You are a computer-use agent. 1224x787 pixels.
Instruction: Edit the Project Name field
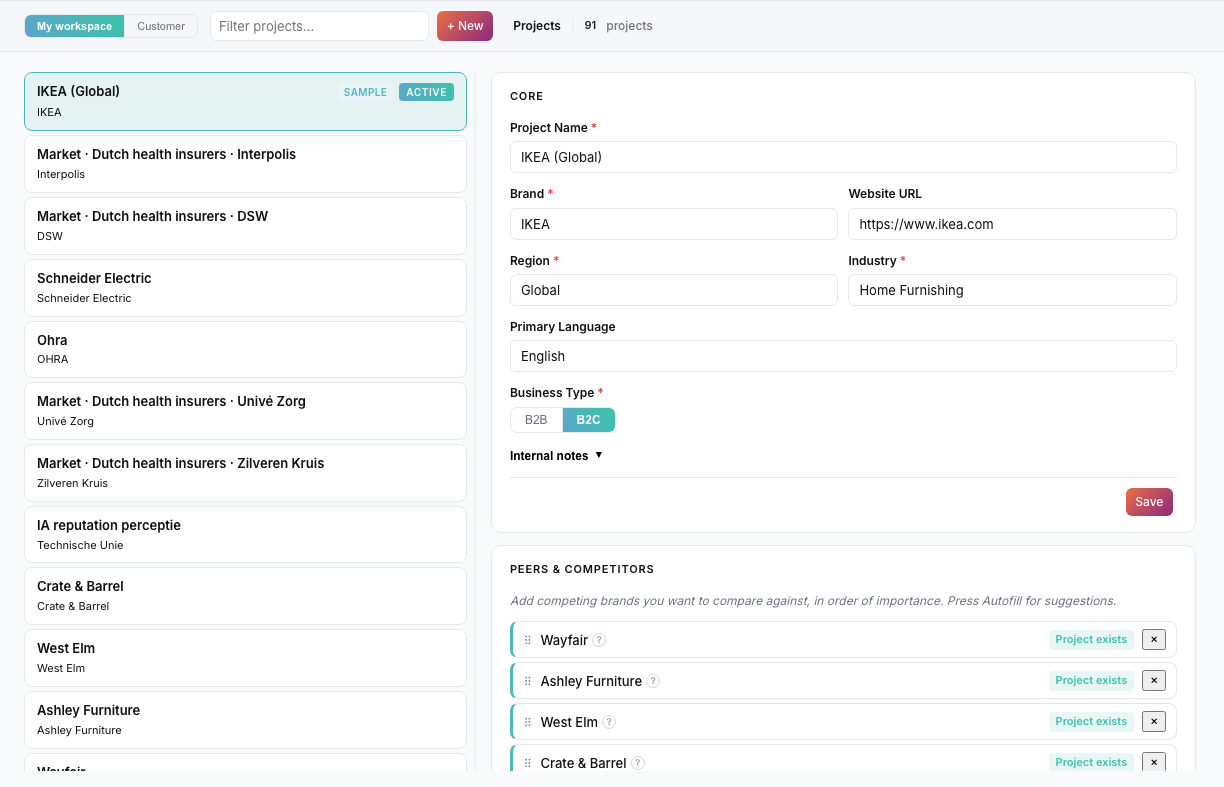coord(843,157)
